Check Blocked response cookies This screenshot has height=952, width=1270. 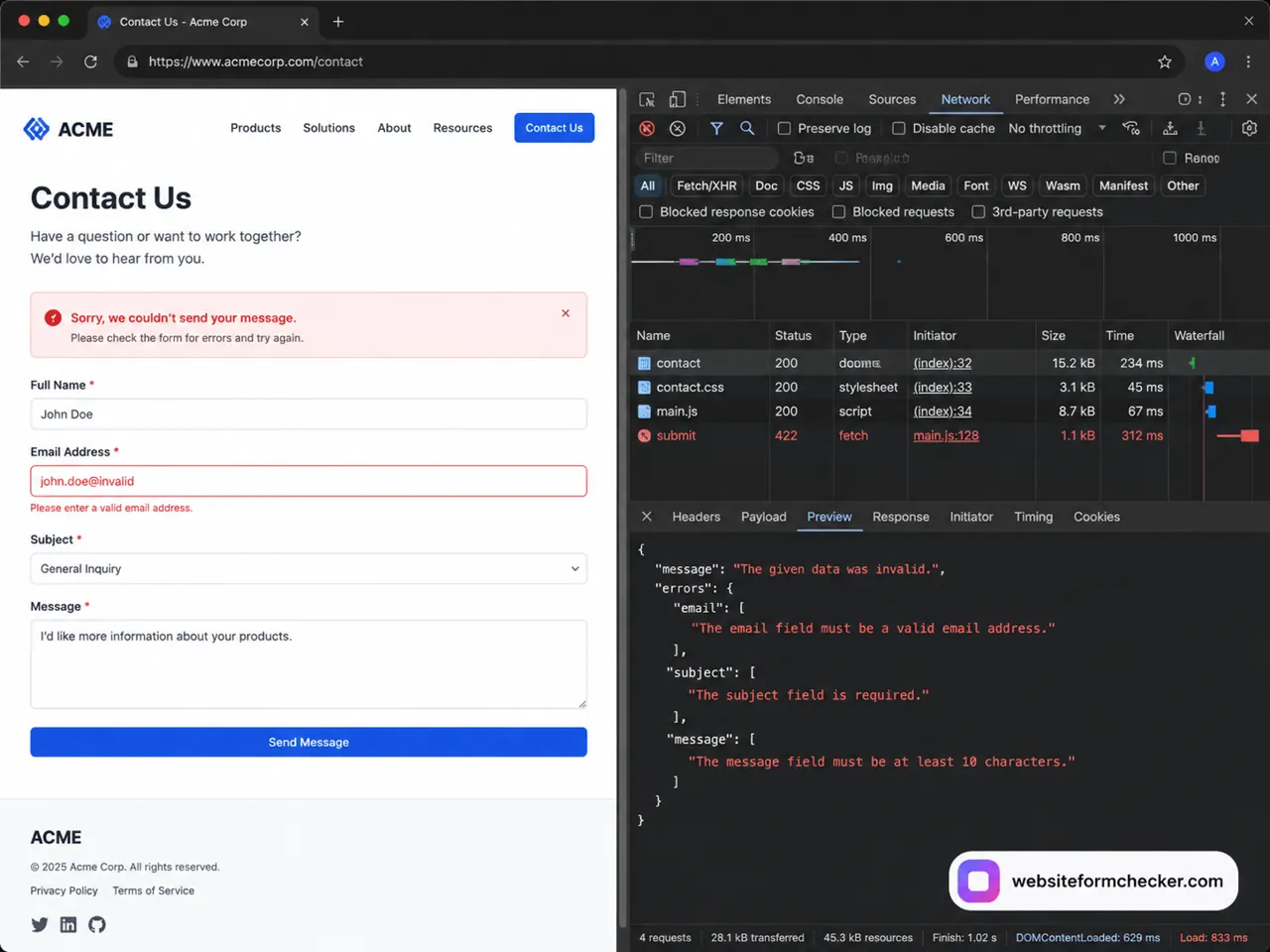coord(646,212)
